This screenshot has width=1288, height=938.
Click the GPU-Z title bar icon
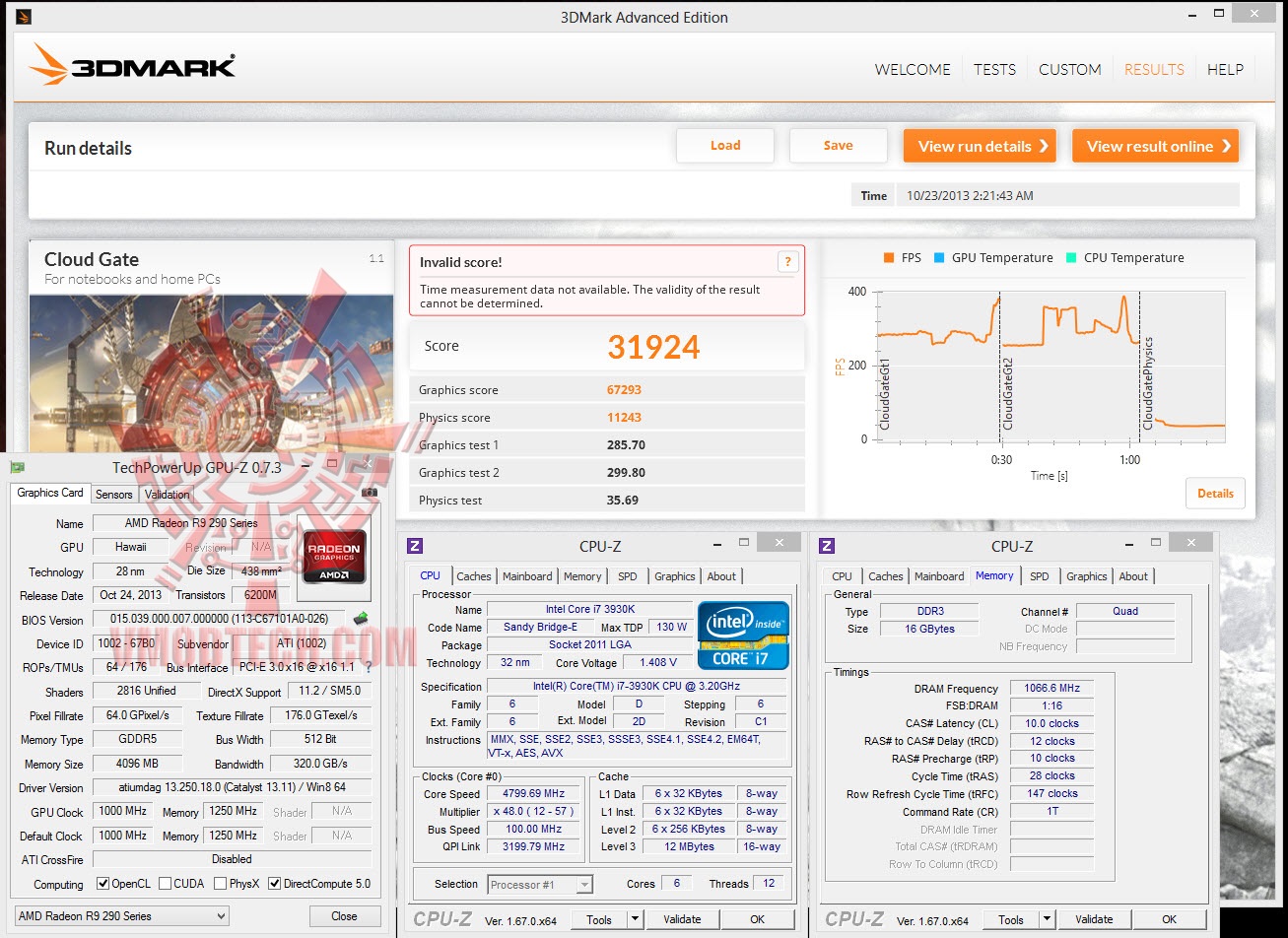coord(18,467)
